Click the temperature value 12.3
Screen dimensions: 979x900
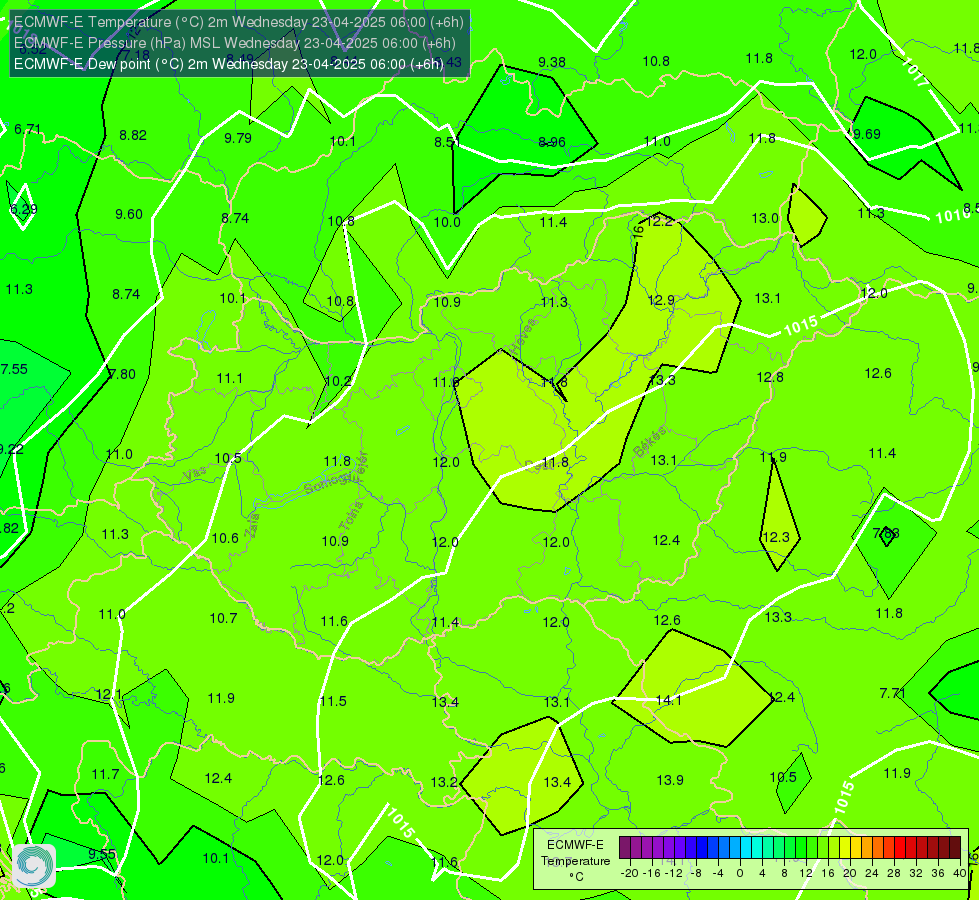coord(776,537)
